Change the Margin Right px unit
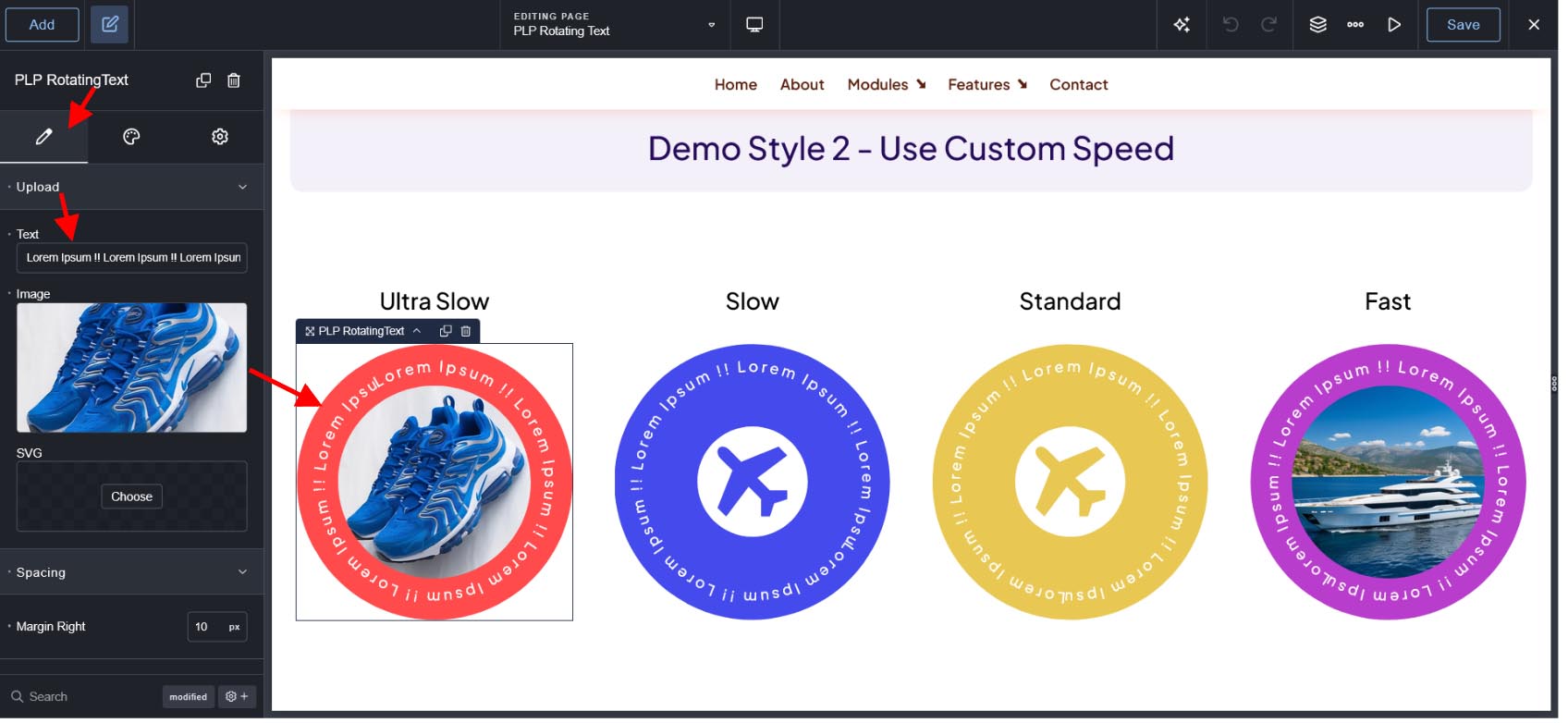 235,627
